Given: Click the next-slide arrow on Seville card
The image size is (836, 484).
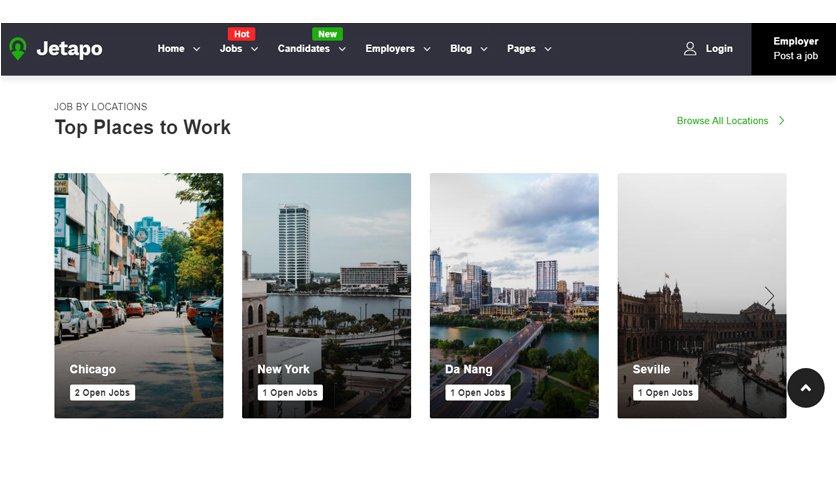Looking at the screenshot, I should click(x=769, y=296).
